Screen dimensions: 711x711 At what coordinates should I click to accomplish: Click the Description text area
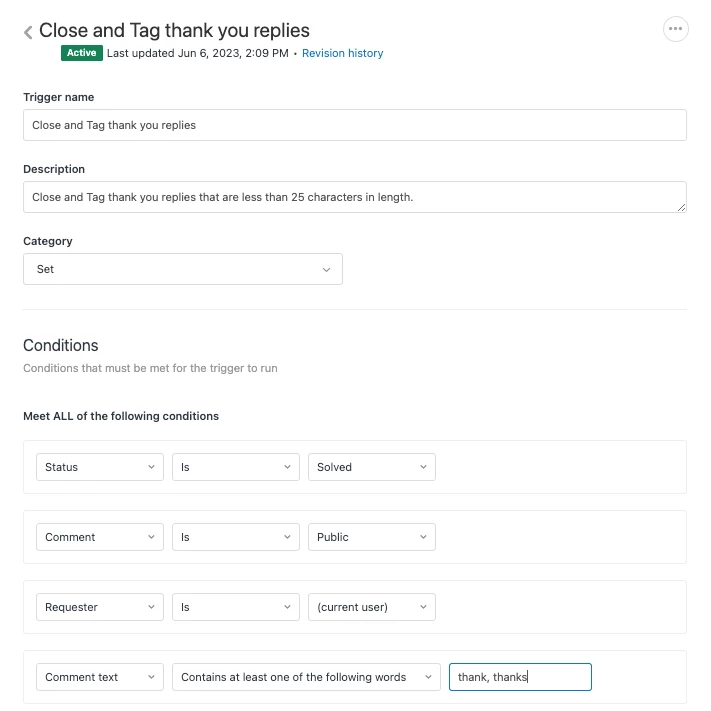point(354,197)
